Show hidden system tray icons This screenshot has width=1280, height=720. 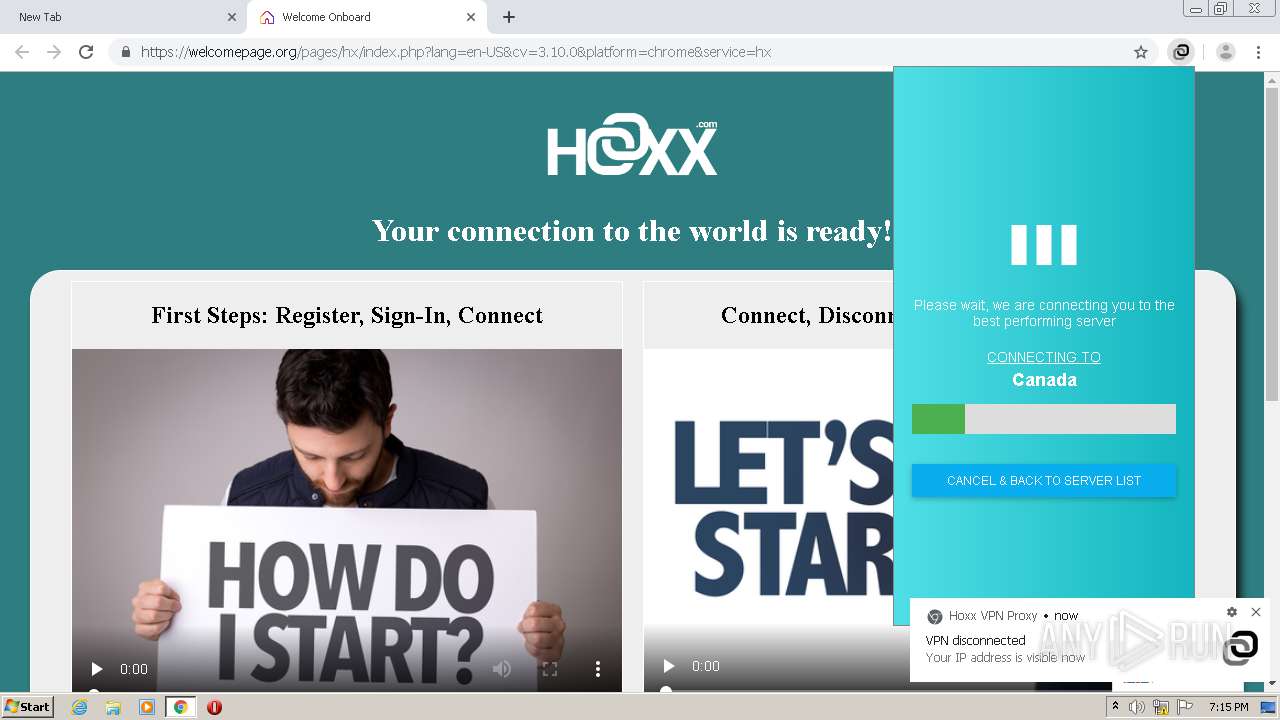click(1115, 707)
